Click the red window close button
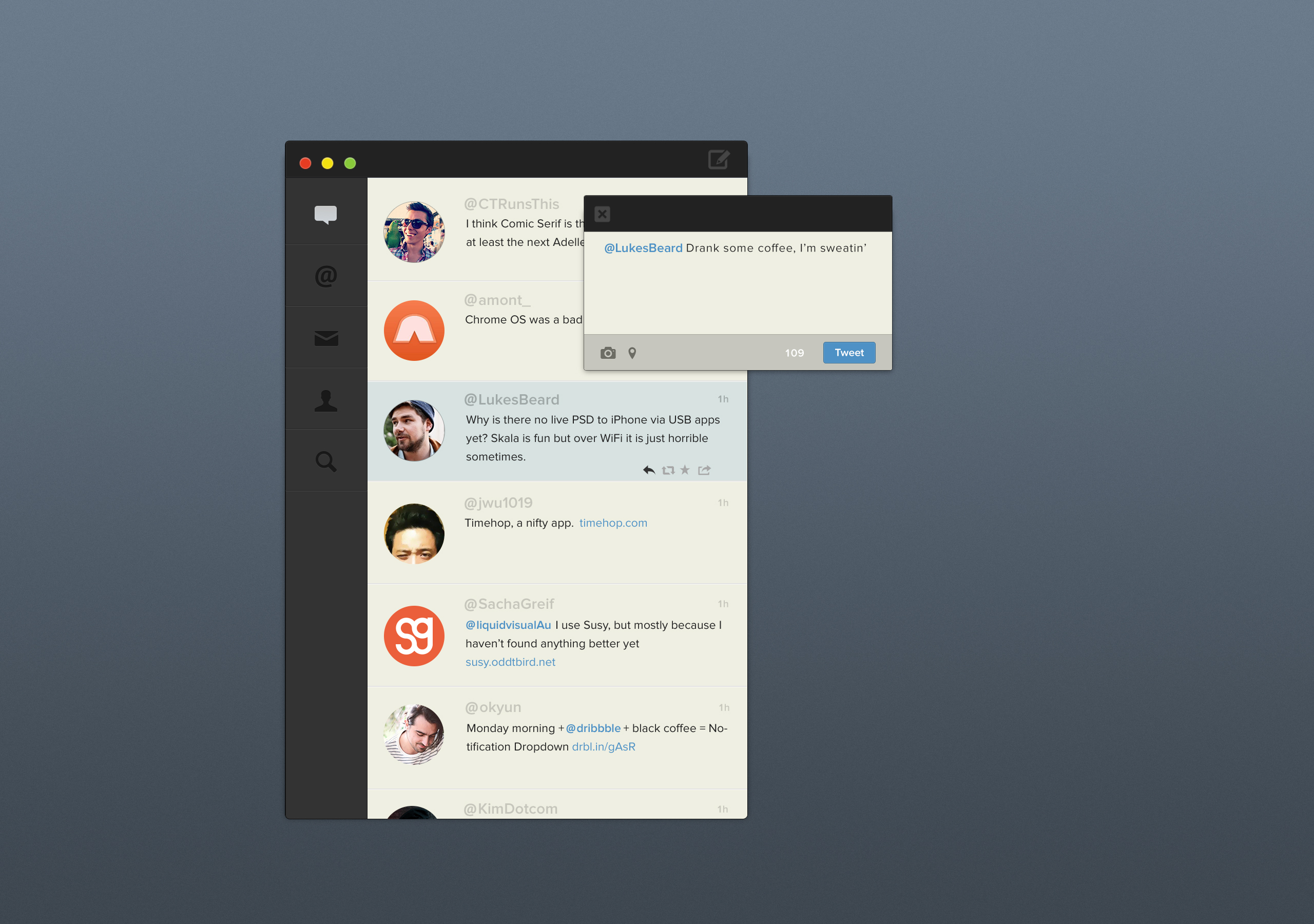1314x924 pixels. point(305,163)
